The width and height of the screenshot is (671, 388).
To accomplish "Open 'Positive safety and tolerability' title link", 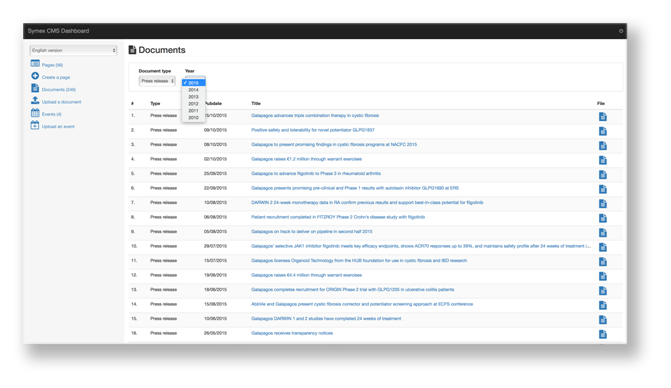I will click(313, 130).
